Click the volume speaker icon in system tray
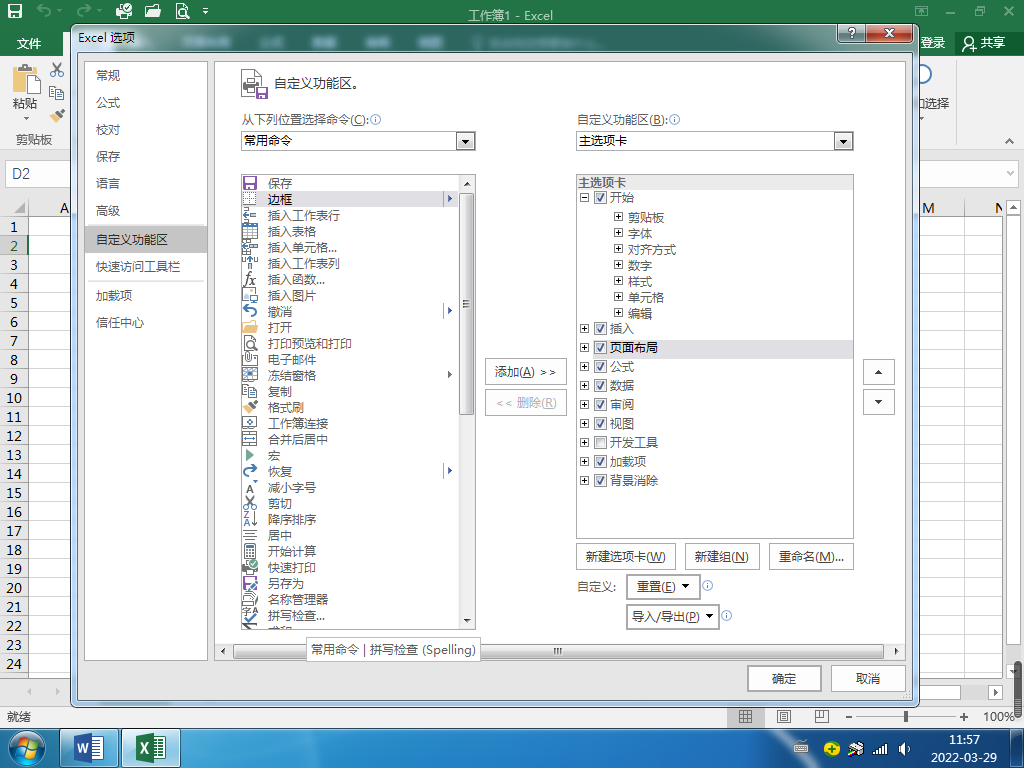The height and width of the screenshot is (768, 1024). point(904,748)
